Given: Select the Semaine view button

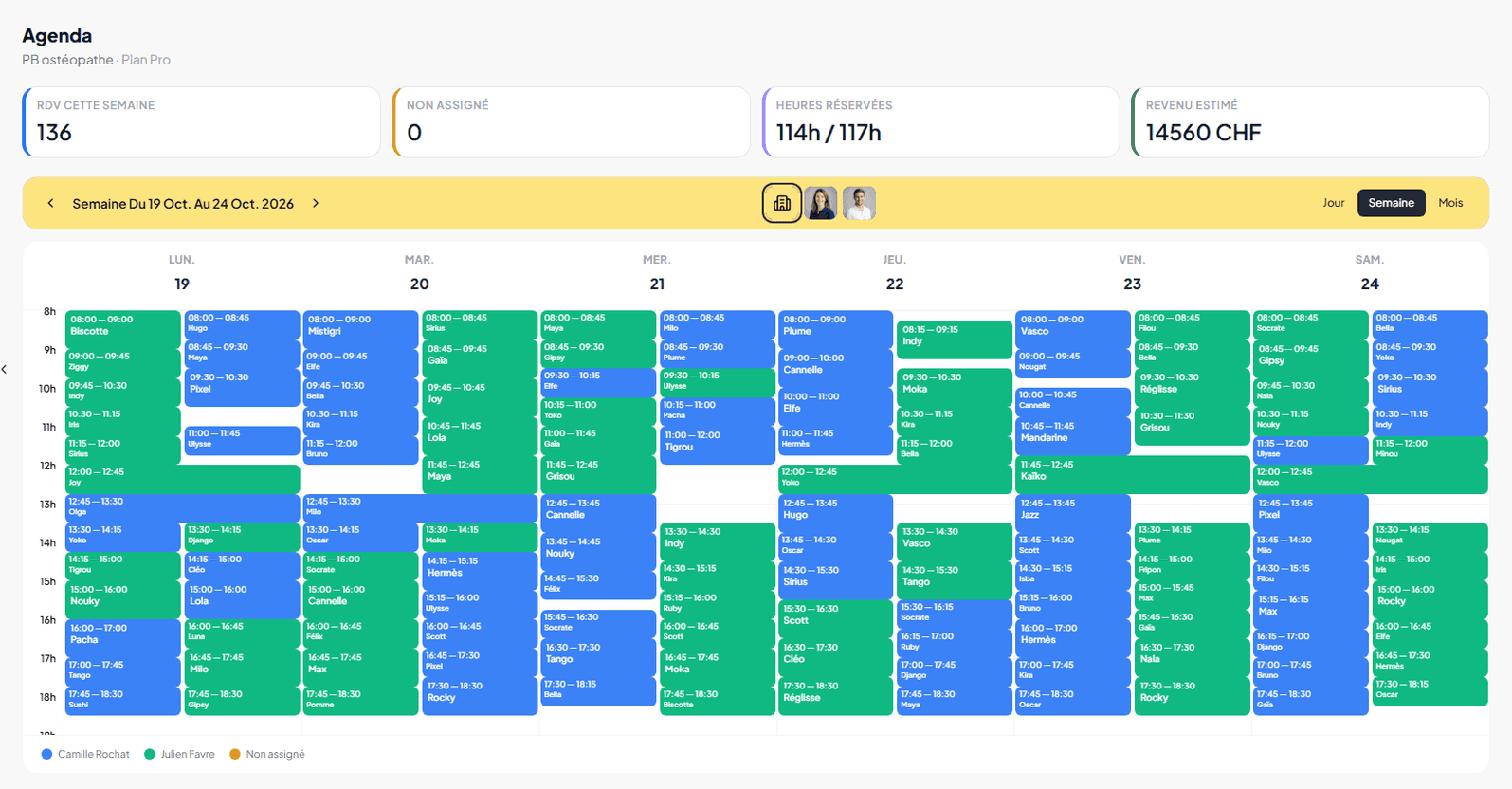Looking at the screenshot, I should pyautogui.click(x=1391, y=203).
